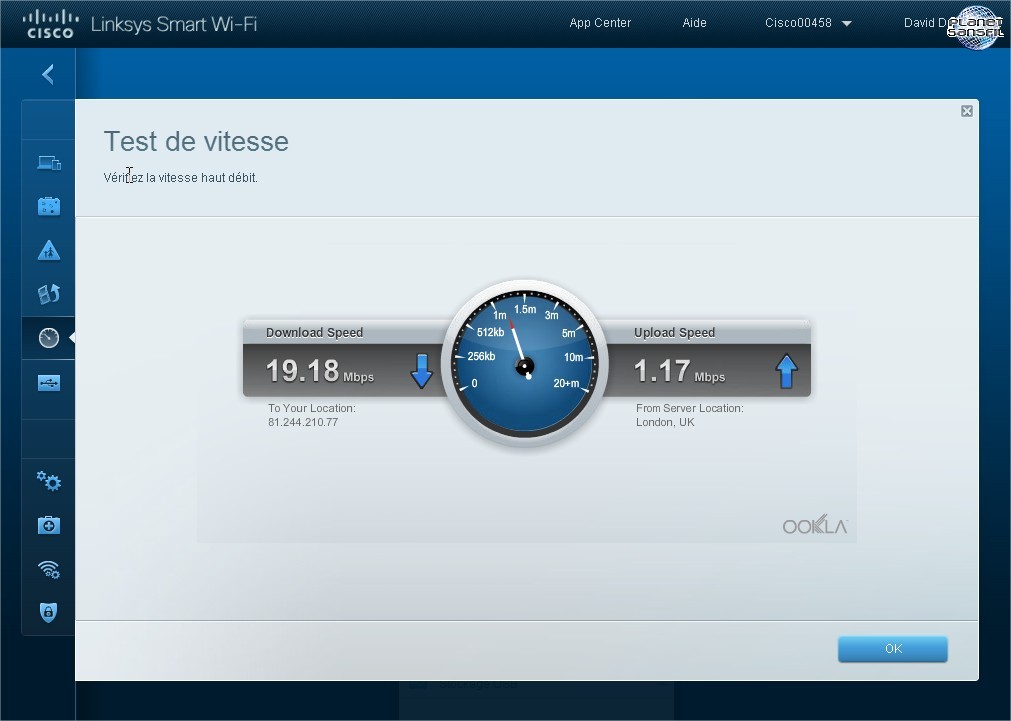Expand the Cisco00458 router dropdown
The height and width of the screenshot is (721, 1011).
click(x=808, y=23)
